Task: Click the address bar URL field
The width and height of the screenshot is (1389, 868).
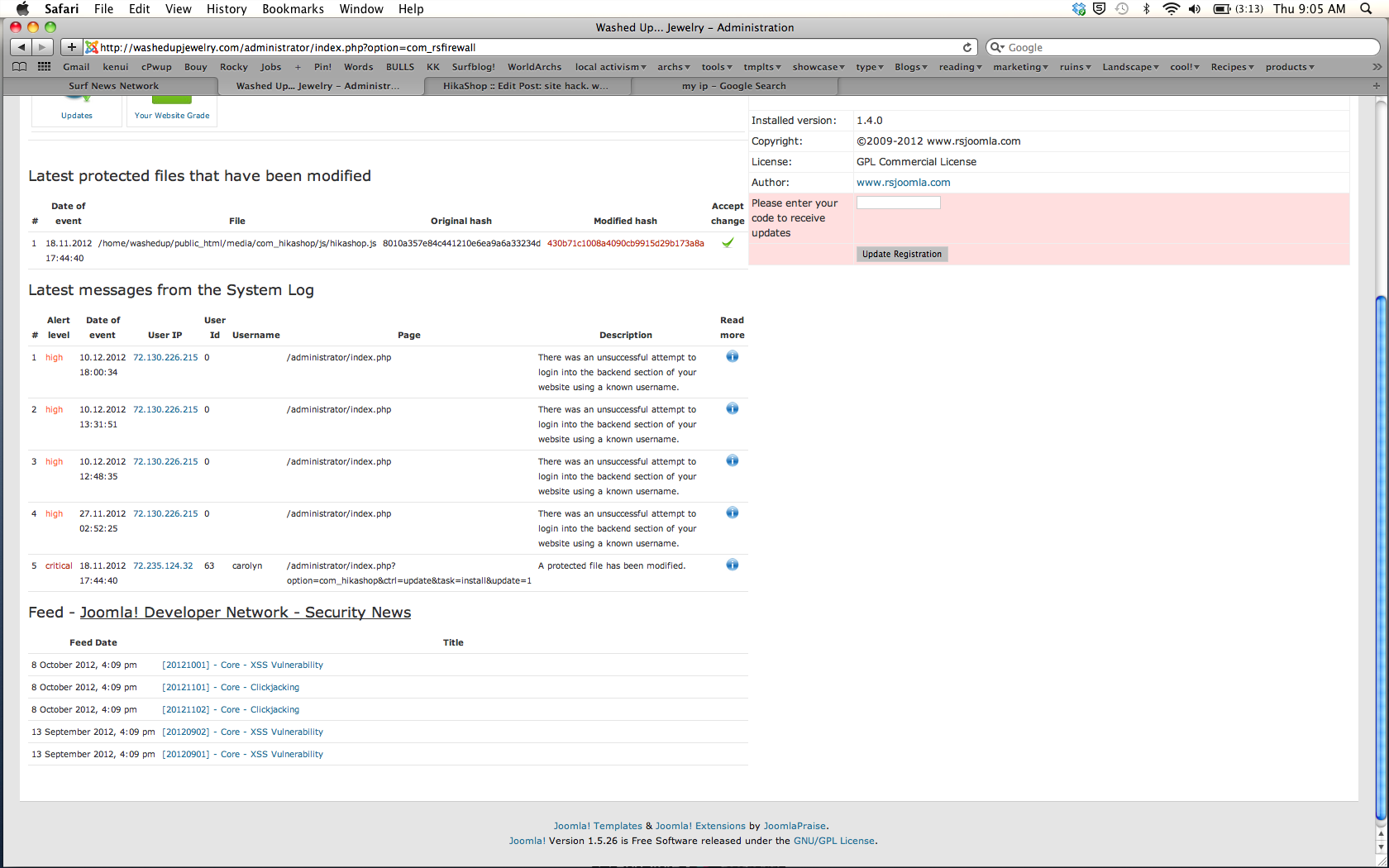Action: (530, 47)
